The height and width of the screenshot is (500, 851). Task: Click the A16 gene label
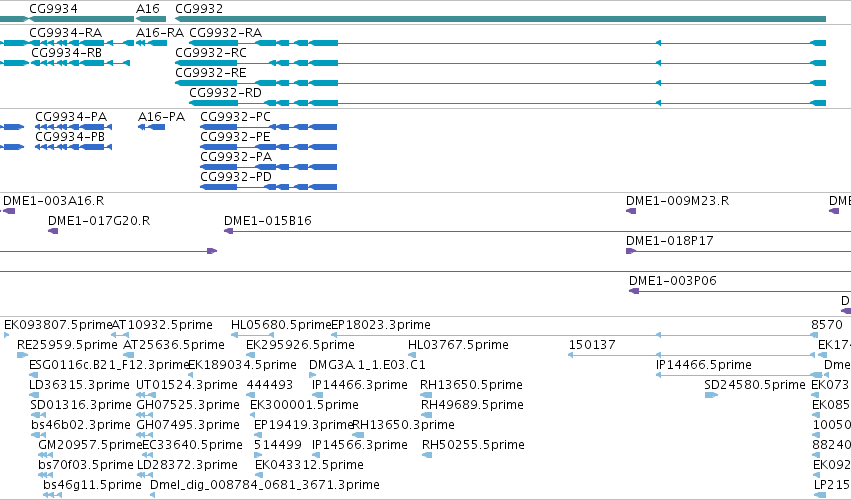[148, 9]
